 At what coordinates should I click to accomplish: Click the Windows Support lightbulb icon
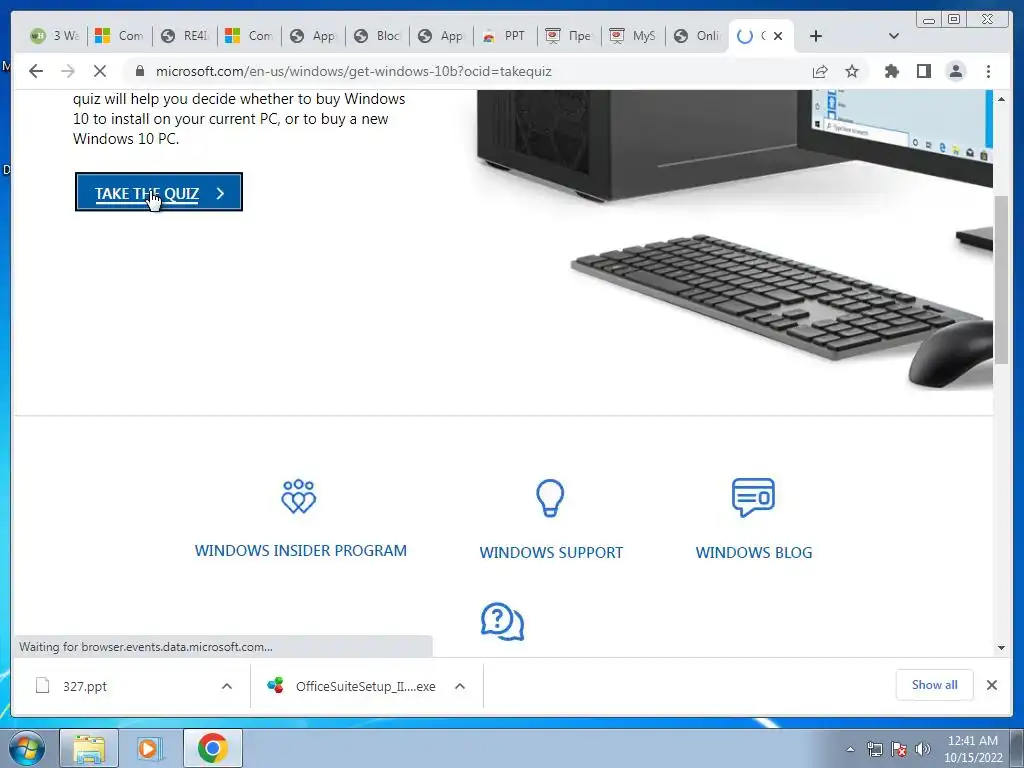[550, 498]
